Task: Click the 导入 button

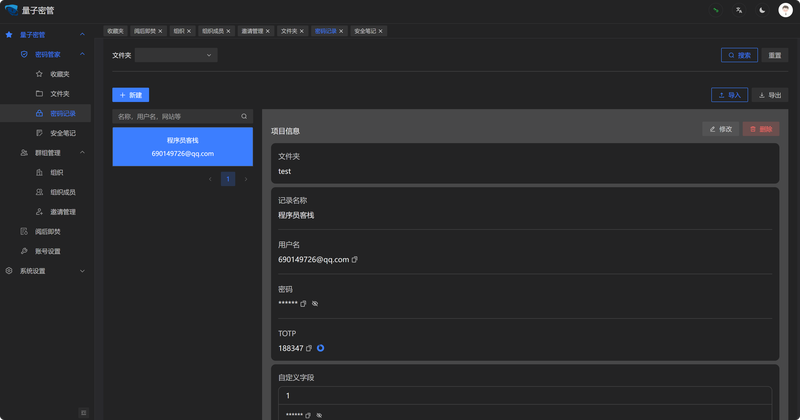Action: point(730,95)
